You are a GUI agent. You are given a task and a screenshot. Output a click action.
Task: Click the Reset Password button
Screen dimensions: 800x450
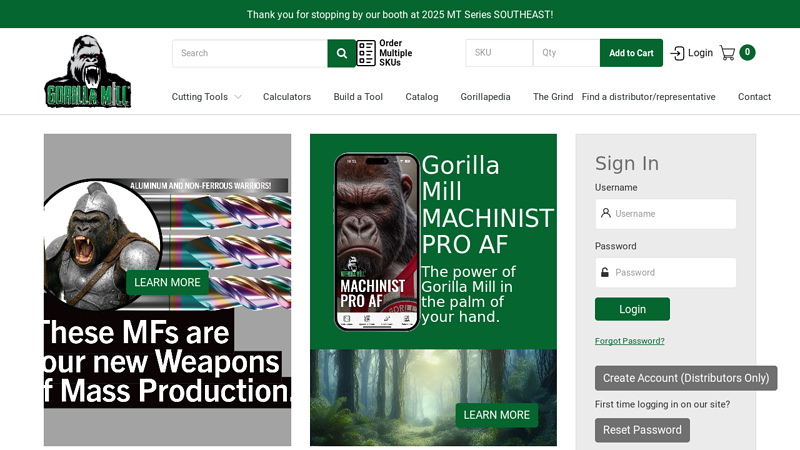(x=642, y=430)
